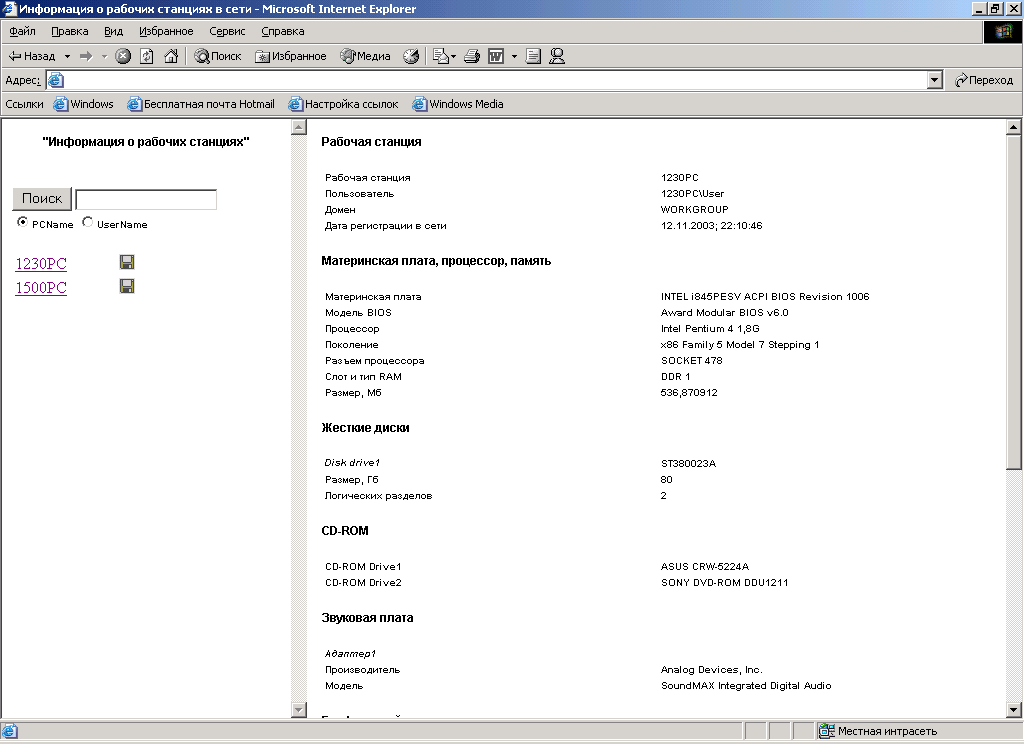The image size is (1024, 744).
Task: Open the Бесплатная почта Hotmail link
Action: pos(201,104)
